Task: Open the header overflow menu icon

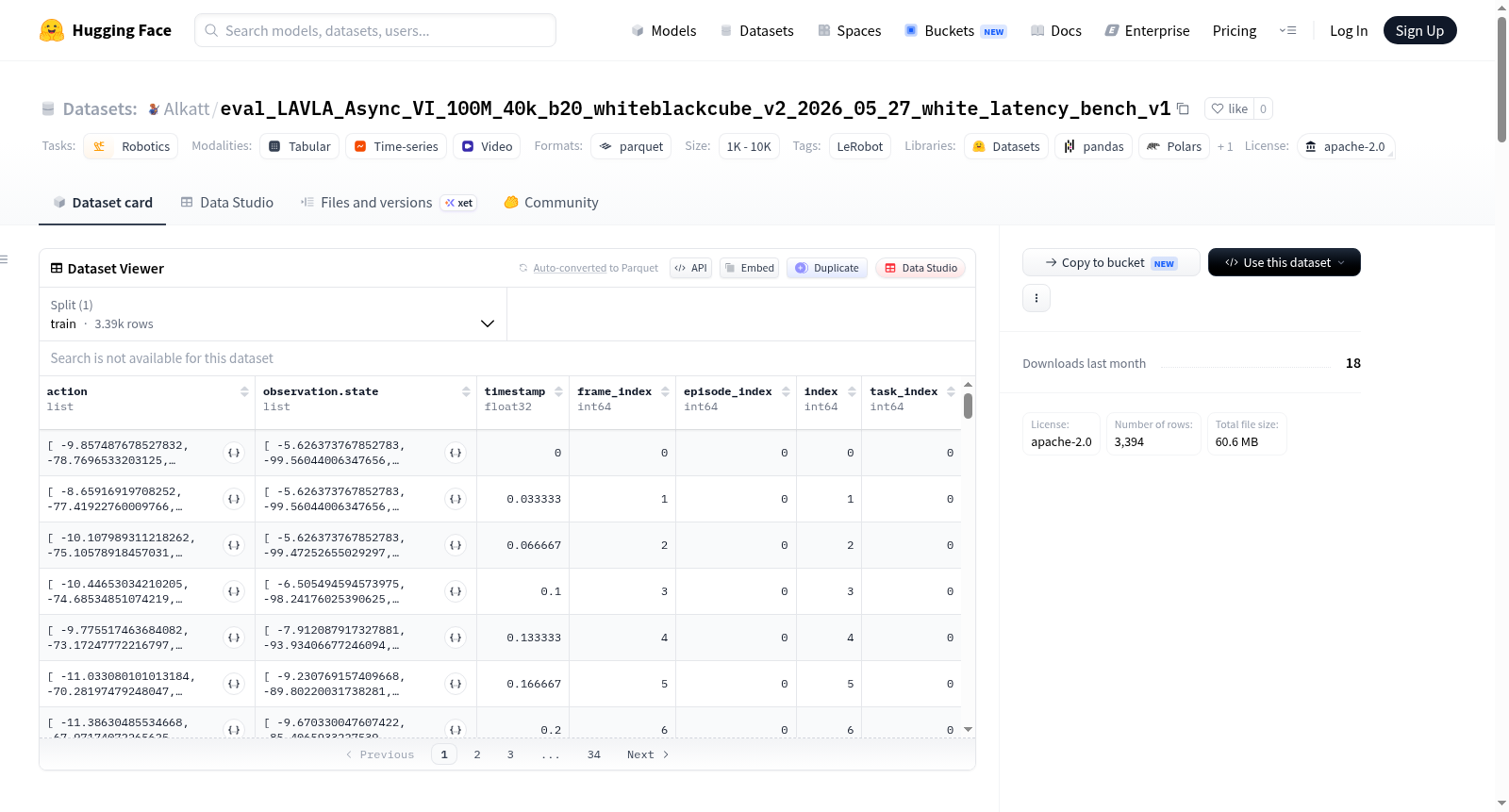Action: [x=1287, y=30]
